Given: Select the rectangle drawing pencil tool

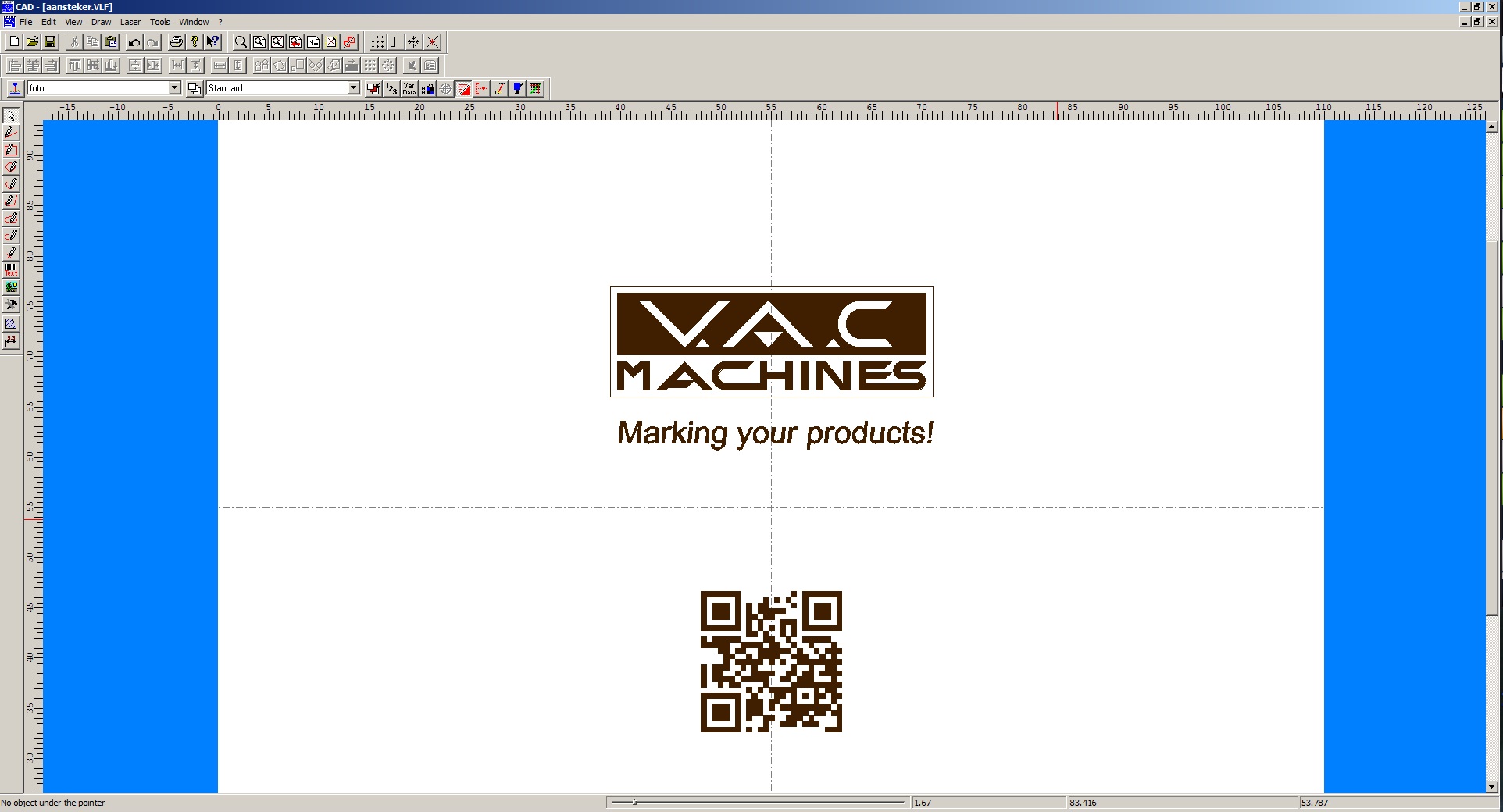Looking at the screenshot, I should point(11,150).
